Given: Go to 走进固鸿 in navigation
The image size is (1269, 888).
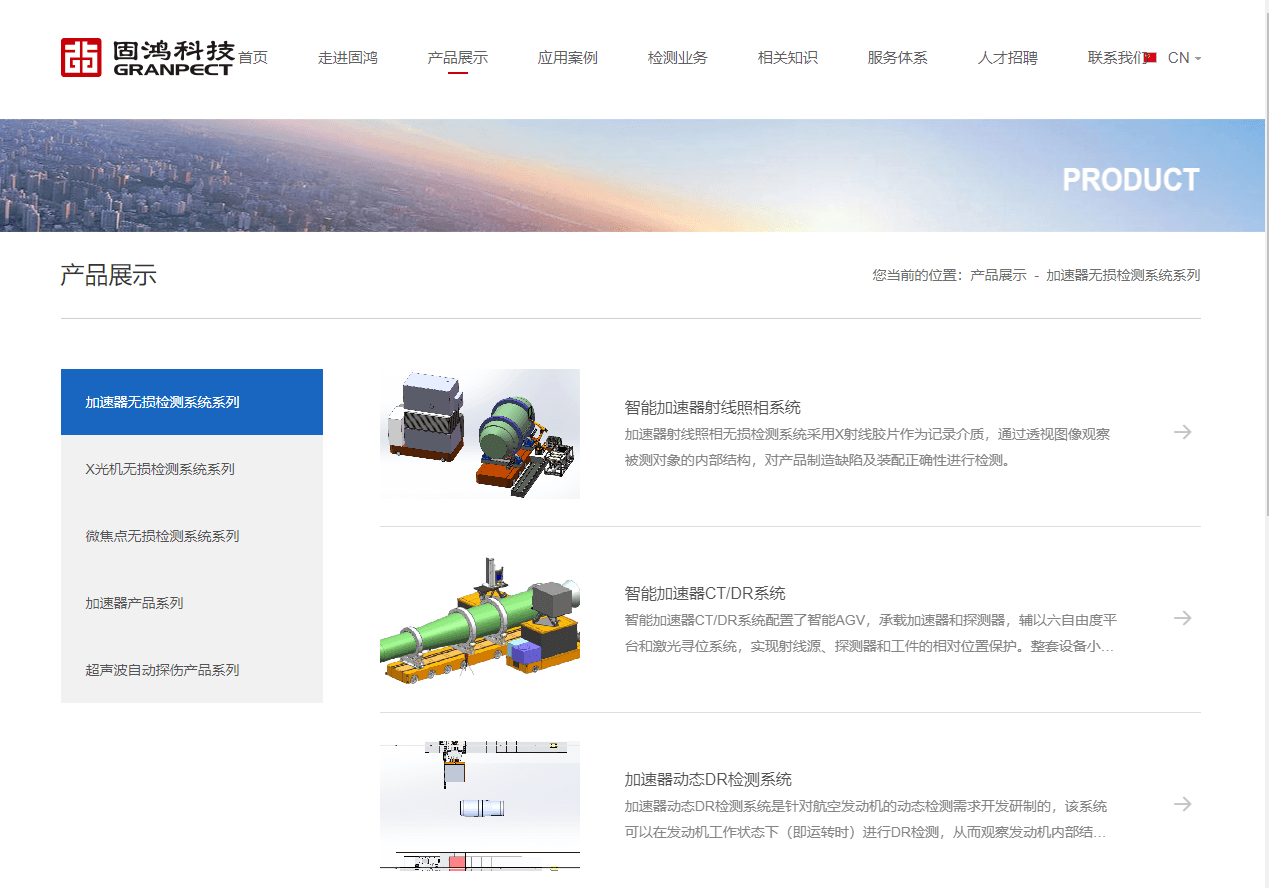Looking at the screenshot, I should (x=347, y=58).
